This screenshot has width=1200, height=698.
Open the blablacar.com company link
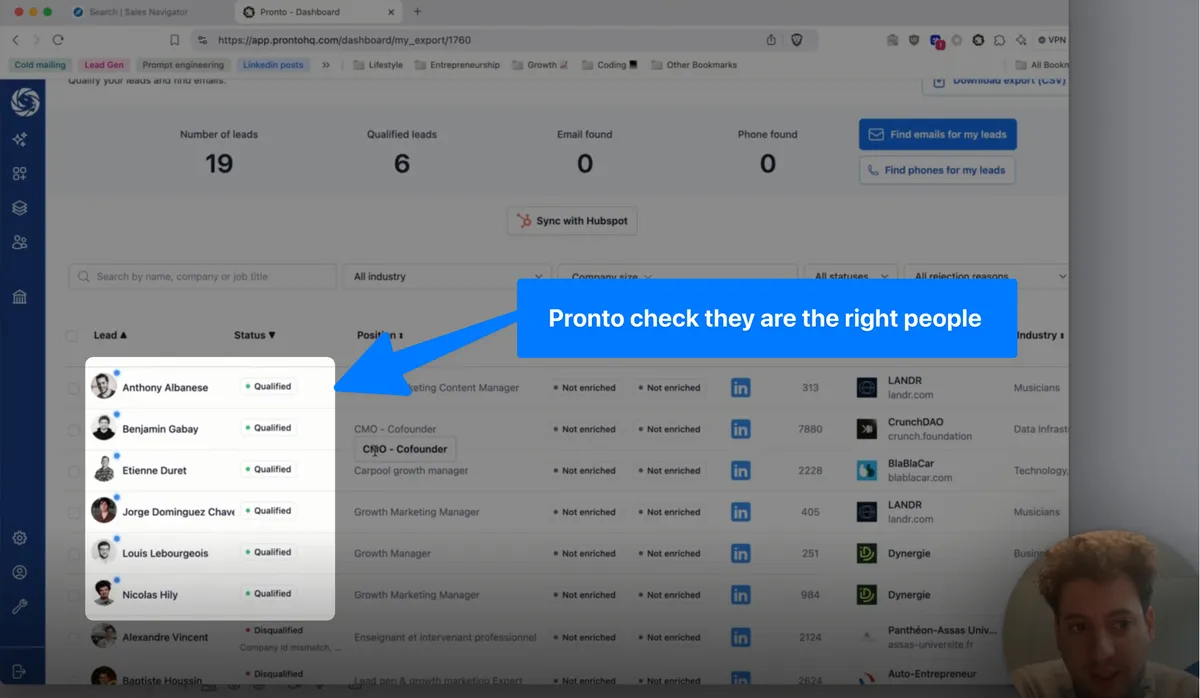click(x=920, y=478)
